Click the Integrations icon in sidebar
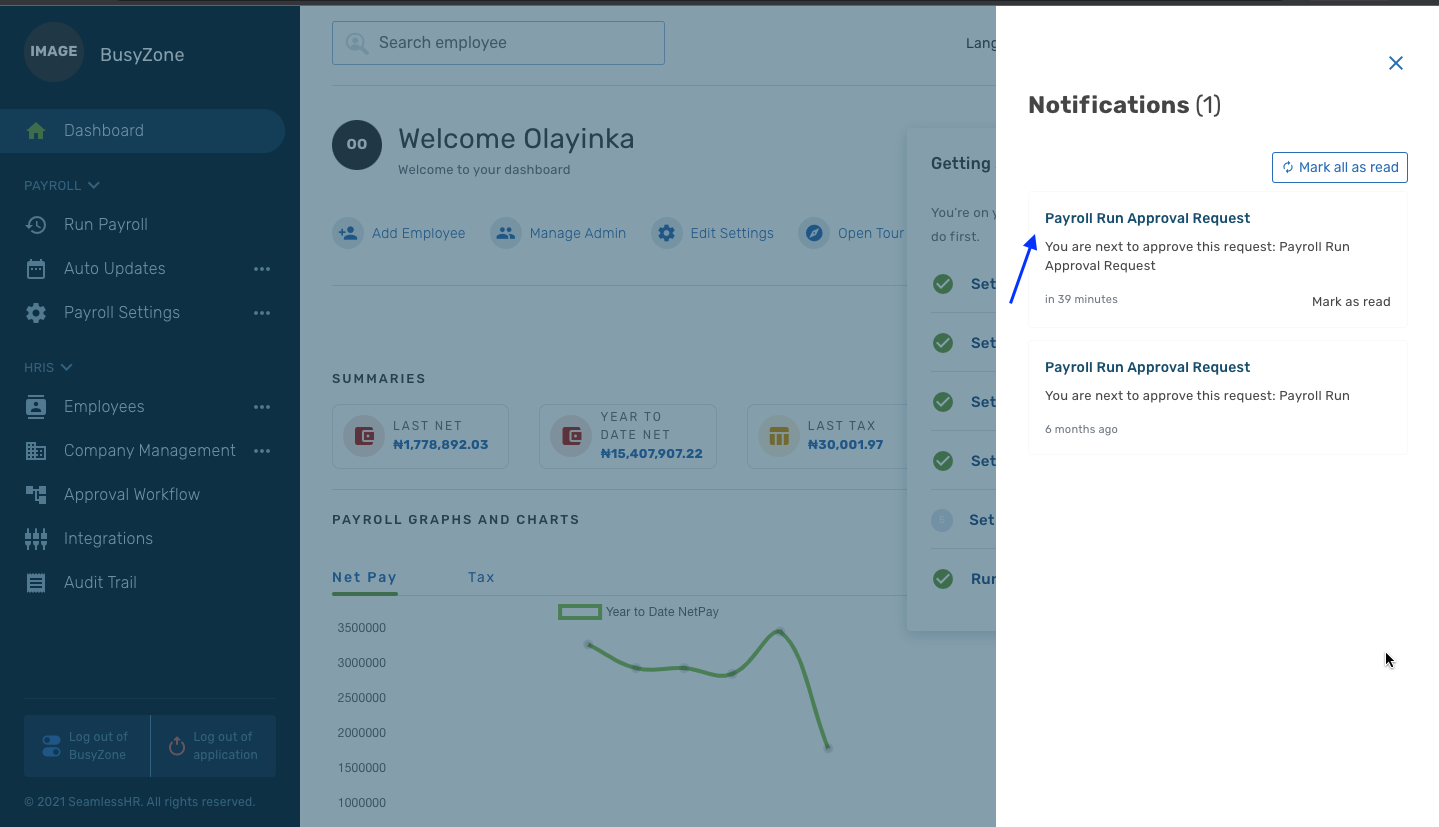The height and width of the screenshot is (827, 1439). 36,539
